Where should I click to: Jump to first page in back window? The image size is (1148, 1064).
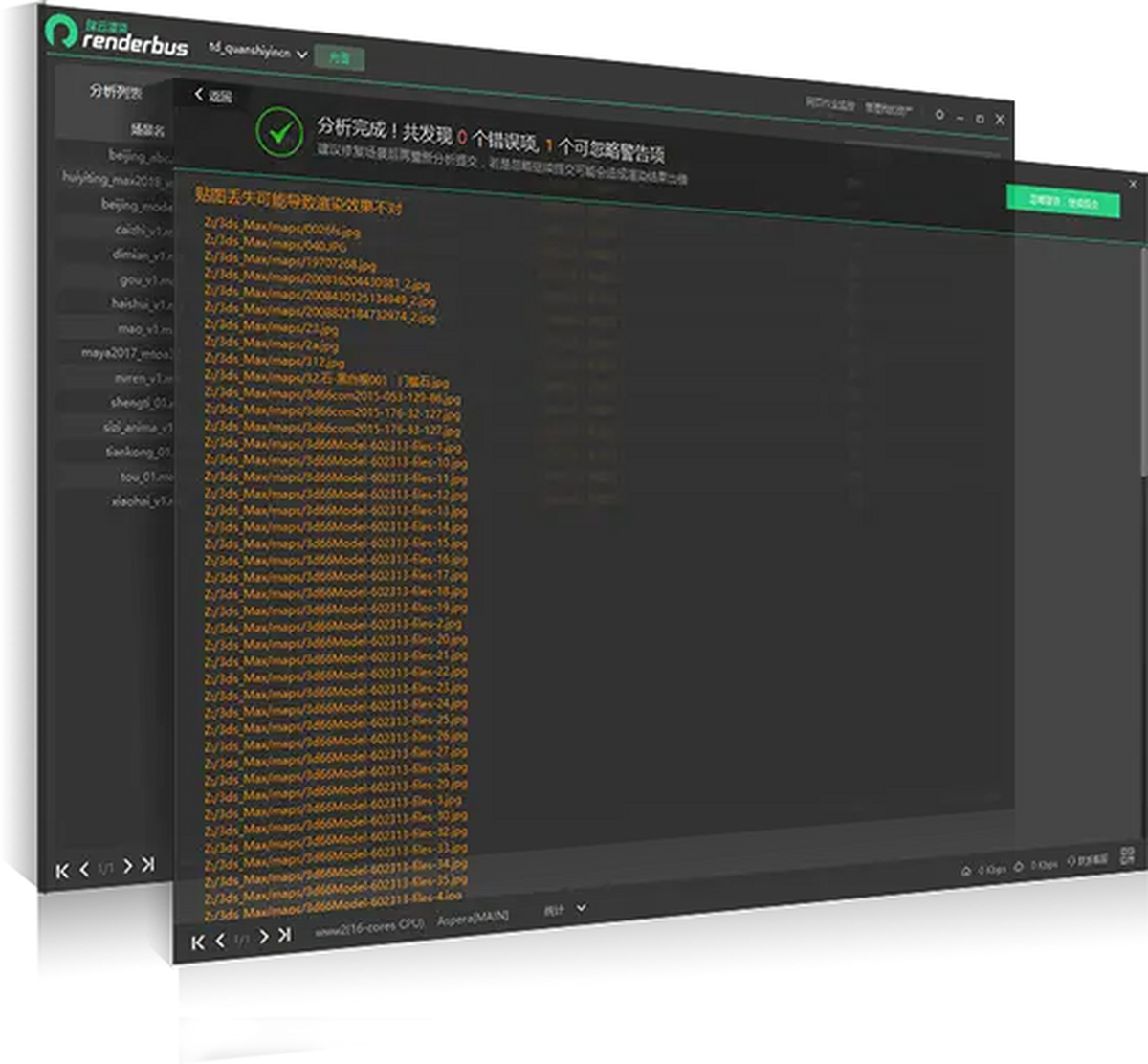click(x=63, y=871)
